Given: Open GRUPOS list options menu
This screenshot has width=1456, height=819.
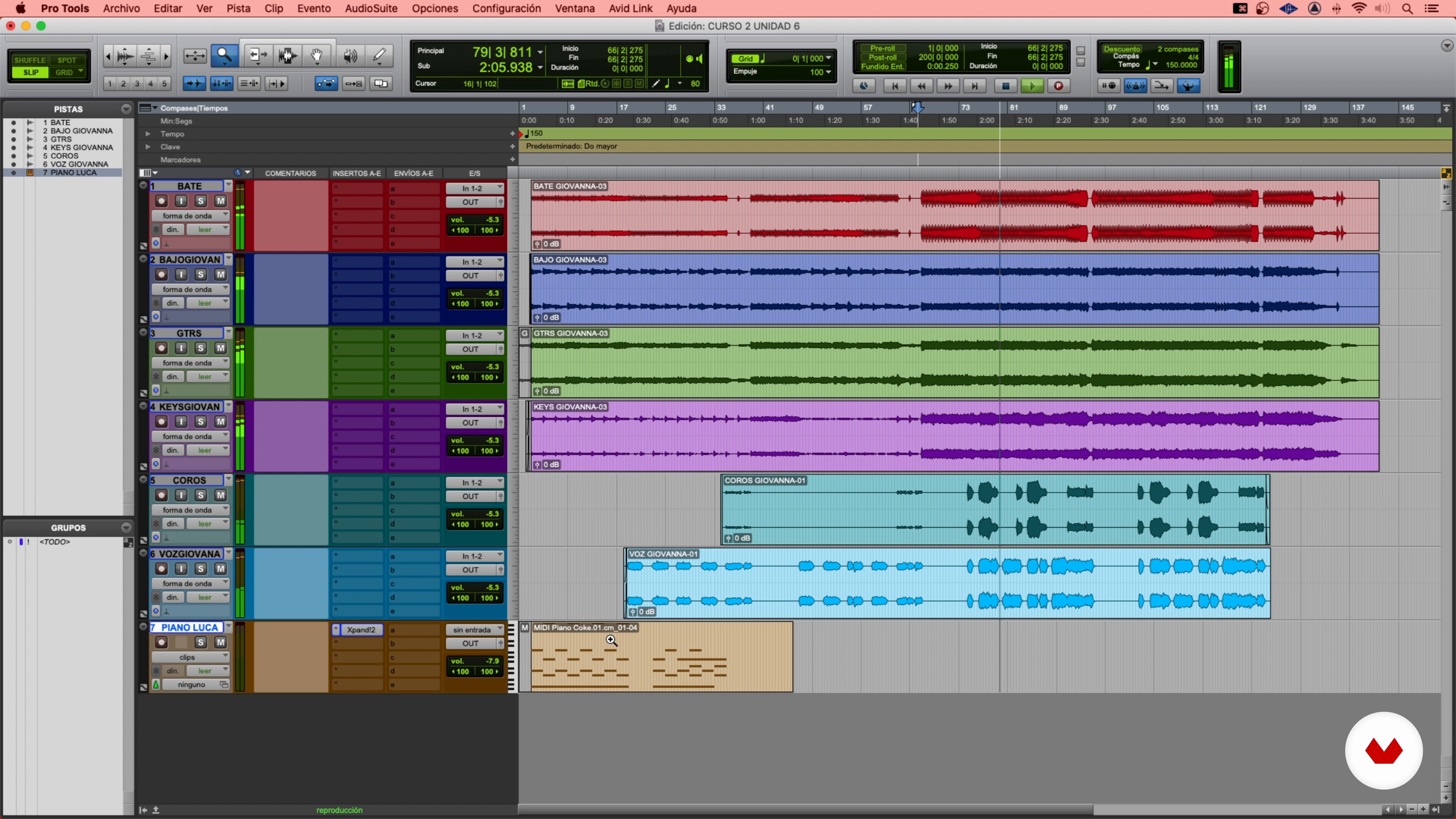Looking at the screenshot, I should [126, 527].
